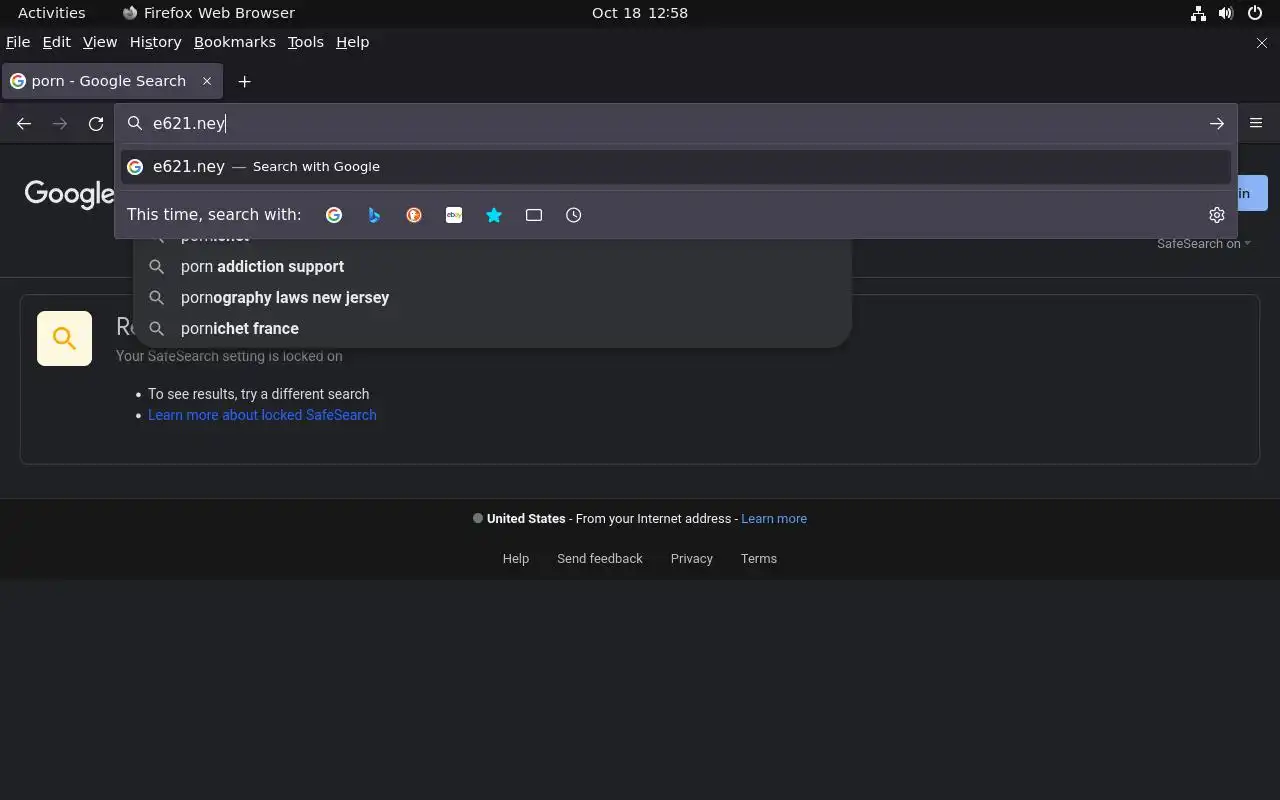Close the Firefox window via menubar X

click(x=1261, y=43)
